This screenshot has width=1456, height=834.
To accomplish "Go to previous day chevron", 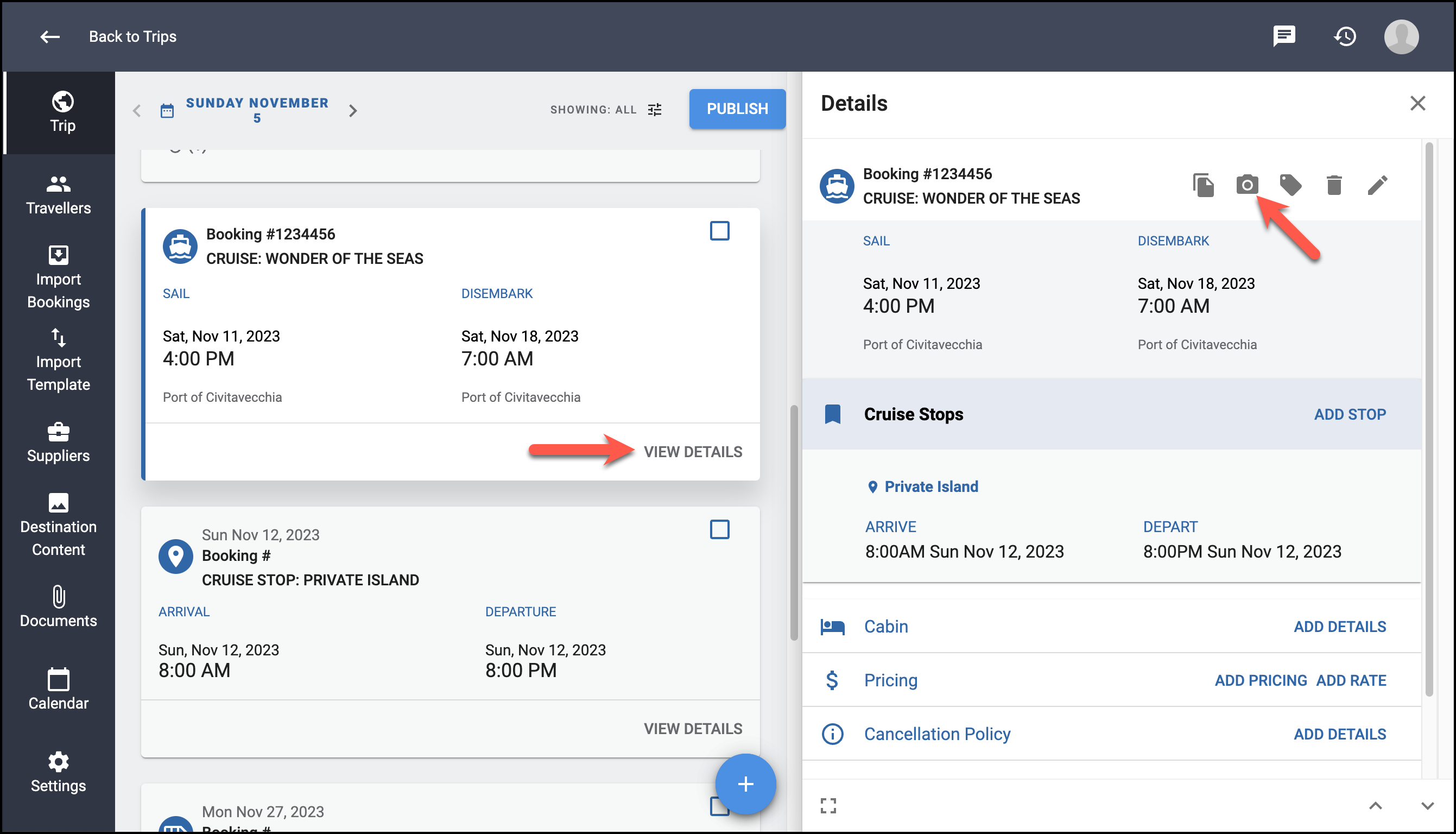I will 136,111.
